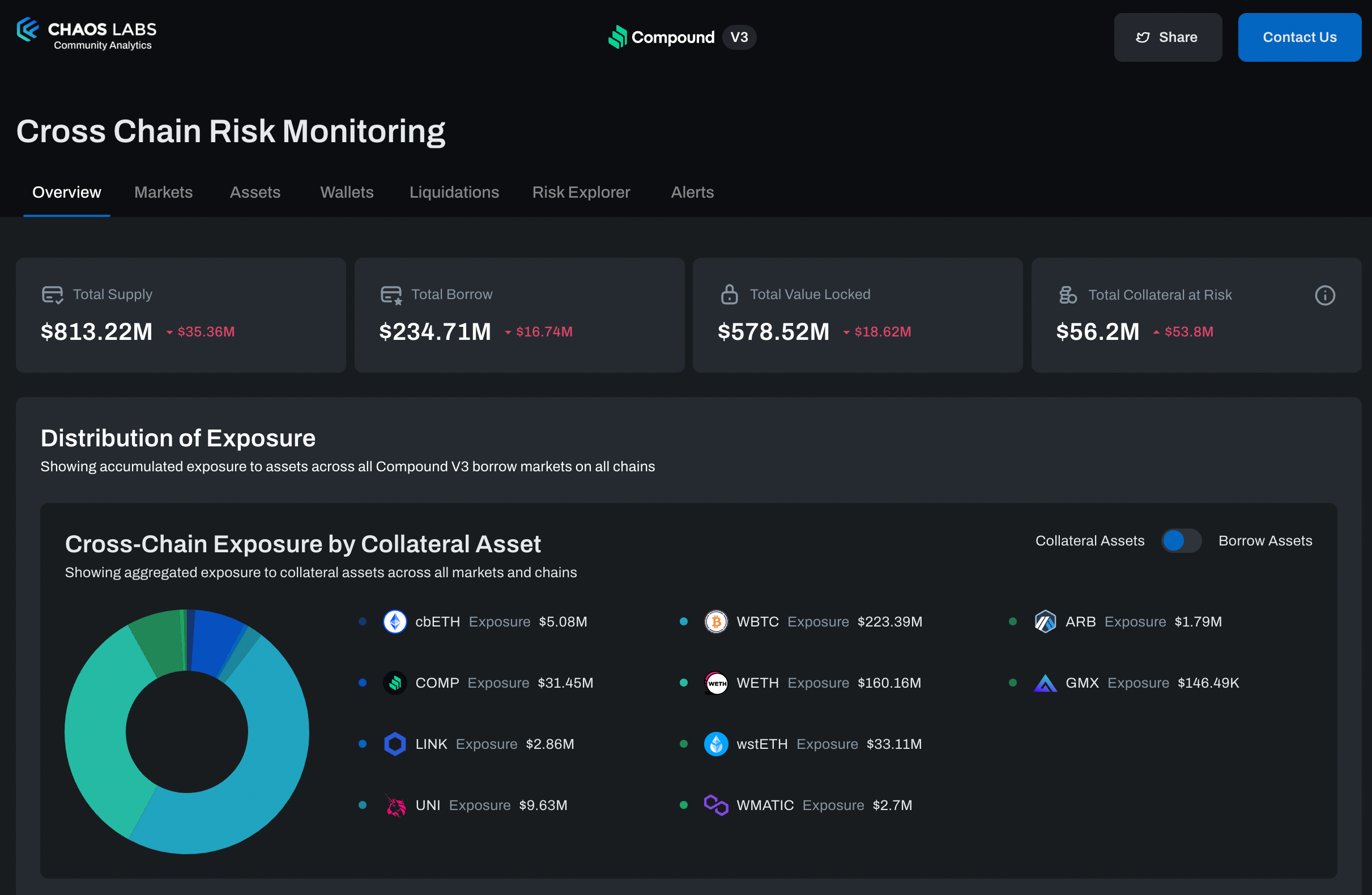Click the ARB Arbitrum icon
The width and height of the screenshot is (1372, 895).
click(1045, 621)
